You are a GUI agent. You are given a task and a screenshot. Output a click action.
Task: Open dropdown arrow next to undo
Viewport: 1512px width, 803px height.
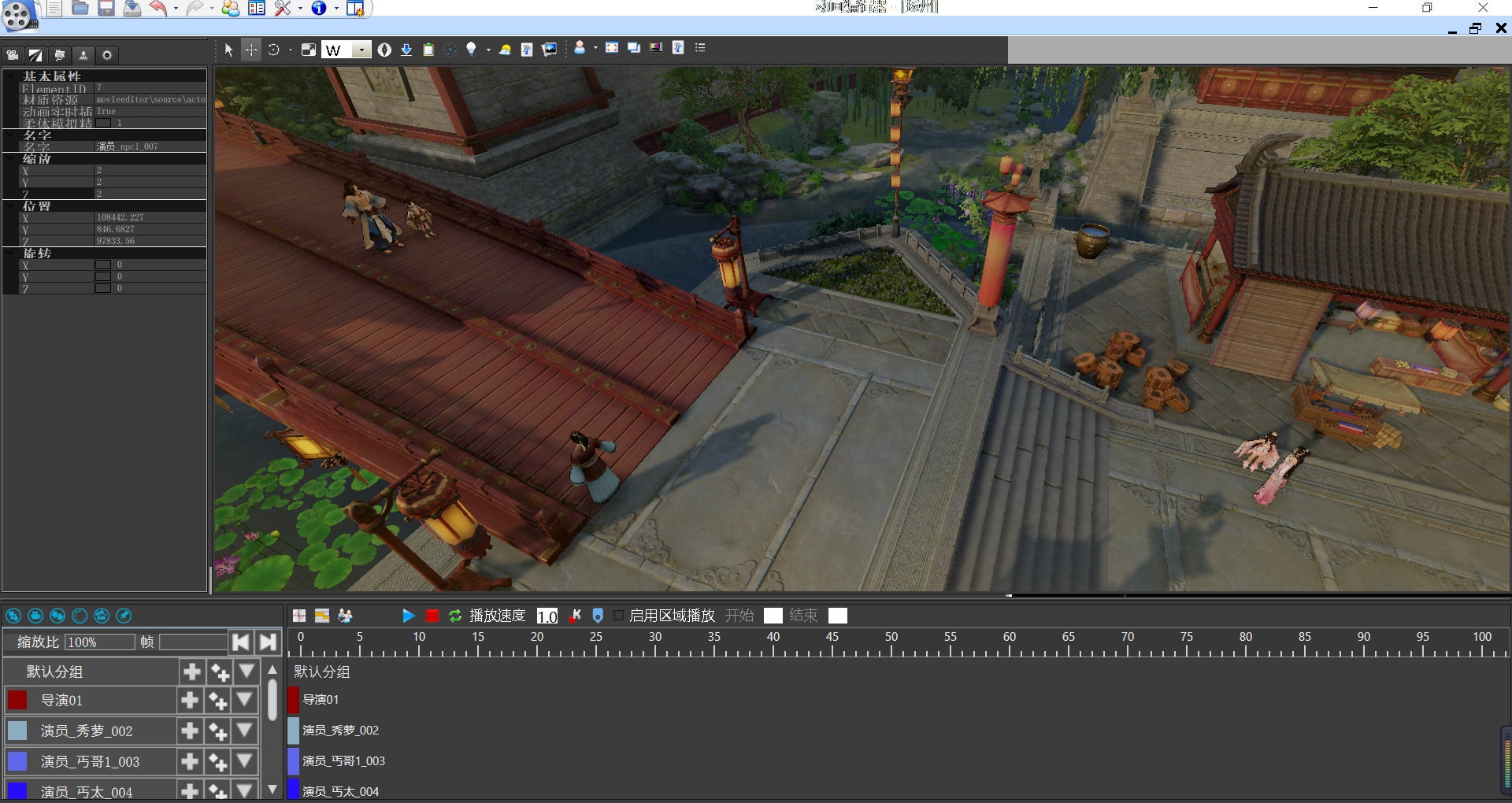pyautogui.click(x=176, y=8)
